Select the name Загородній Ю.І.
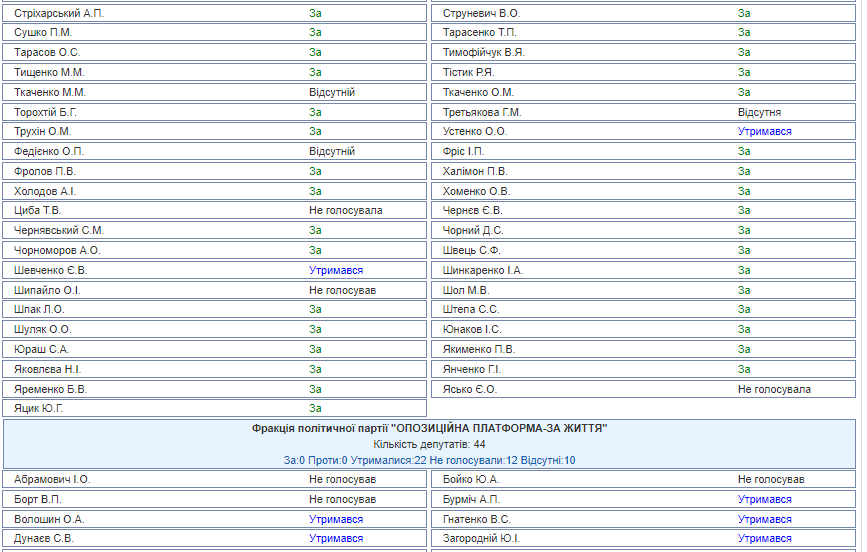The image size is (867, 552). 481,539
